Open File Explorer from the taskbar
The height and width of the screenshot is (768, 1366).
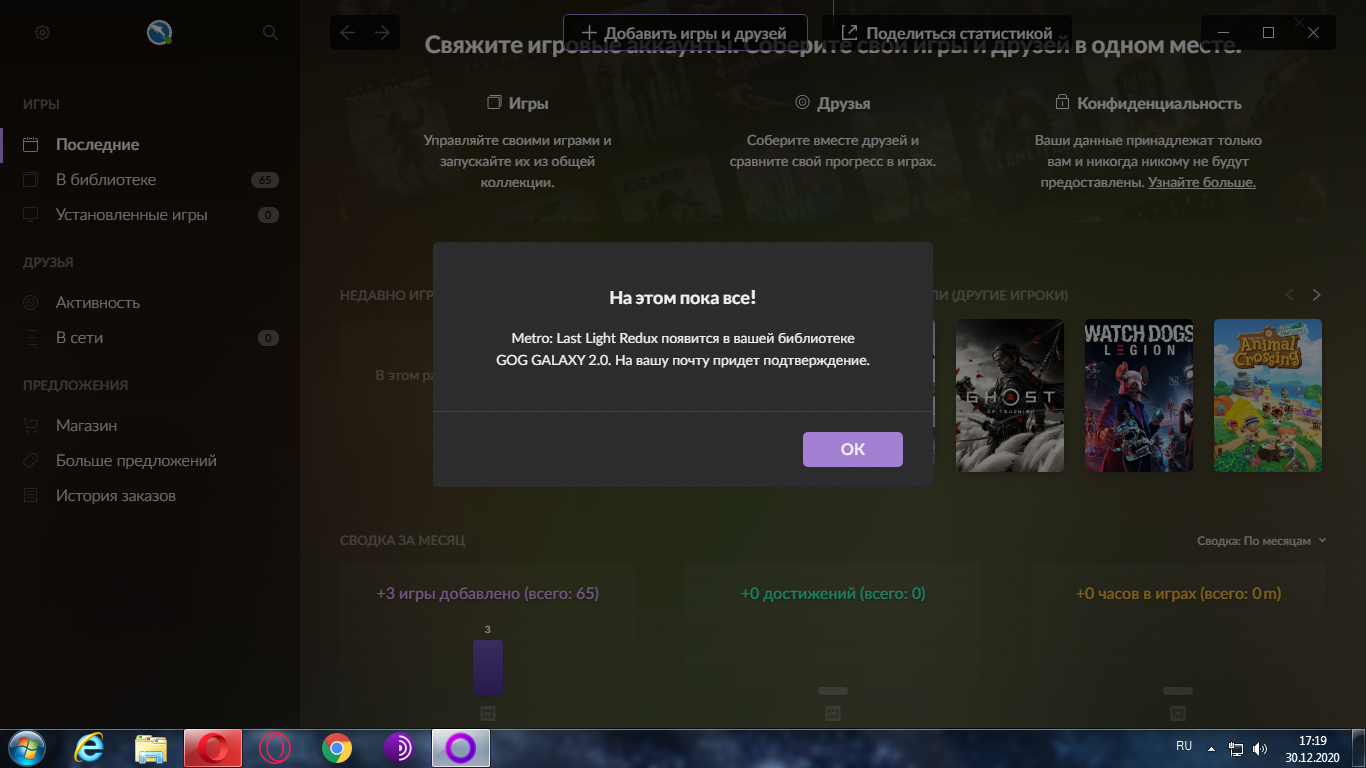coord(151,747)
